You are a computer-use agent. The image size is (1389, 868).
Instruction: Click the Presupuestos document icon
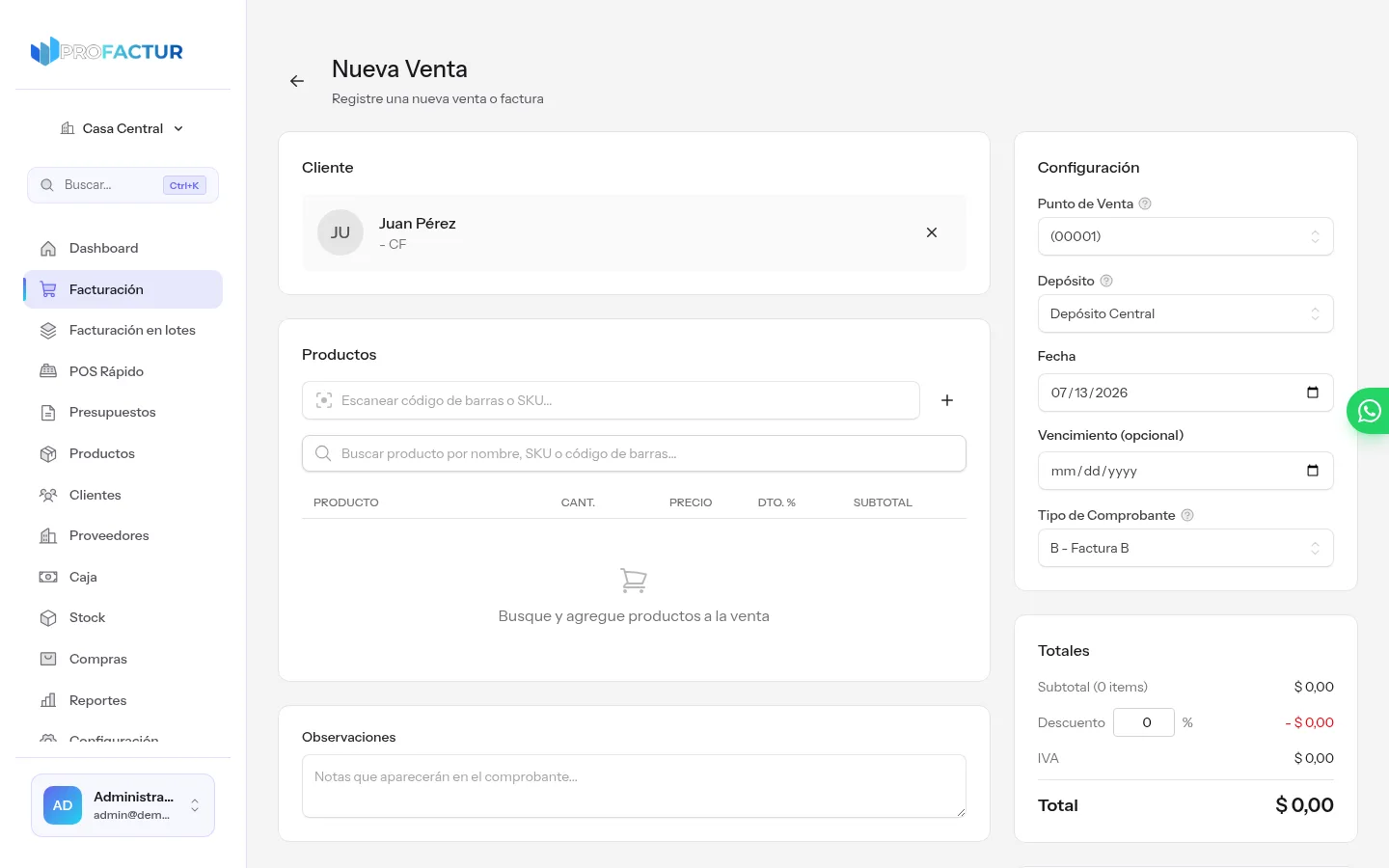(x=48, y=412)
